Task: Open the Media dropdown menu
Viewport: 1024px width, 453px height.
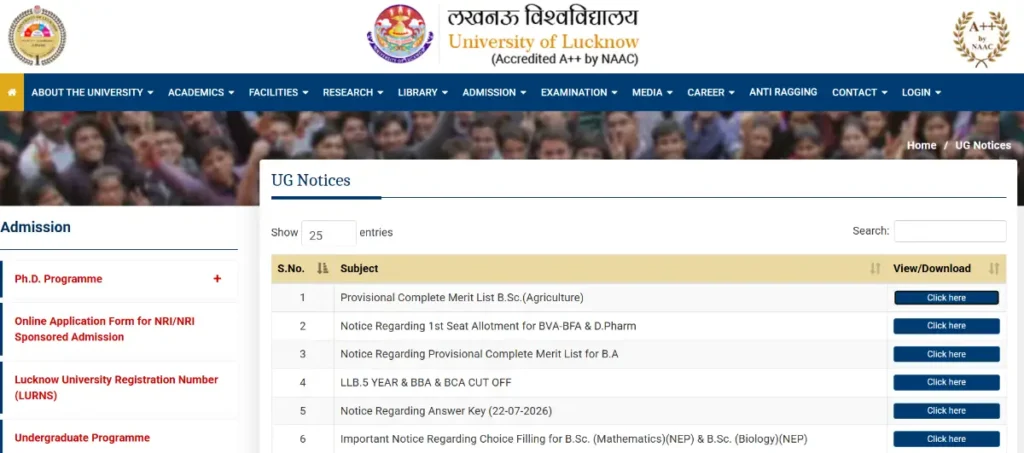Action: click(x=652, y=93)
